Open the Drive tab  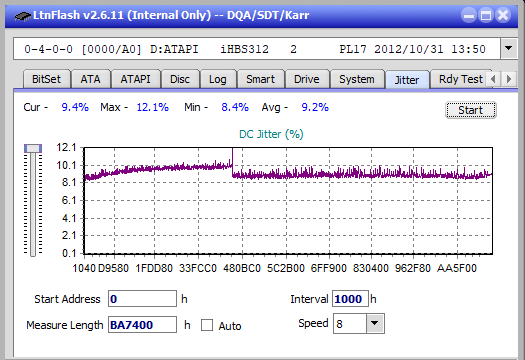coord(307,79)
